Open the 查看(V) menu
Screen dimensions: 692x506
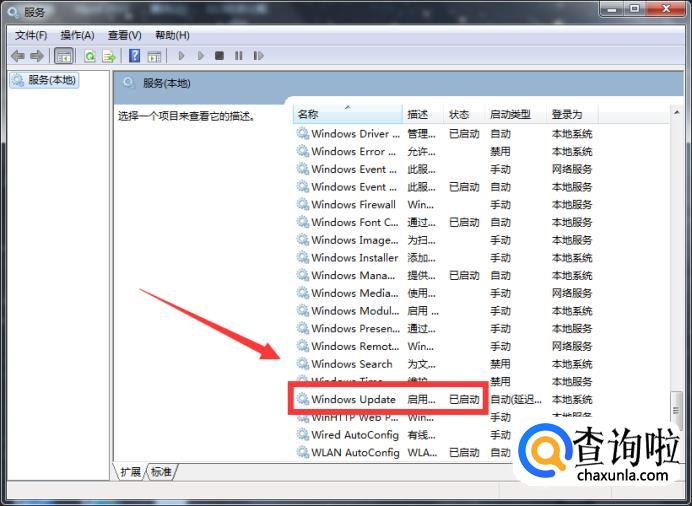(x=125, y=35)
